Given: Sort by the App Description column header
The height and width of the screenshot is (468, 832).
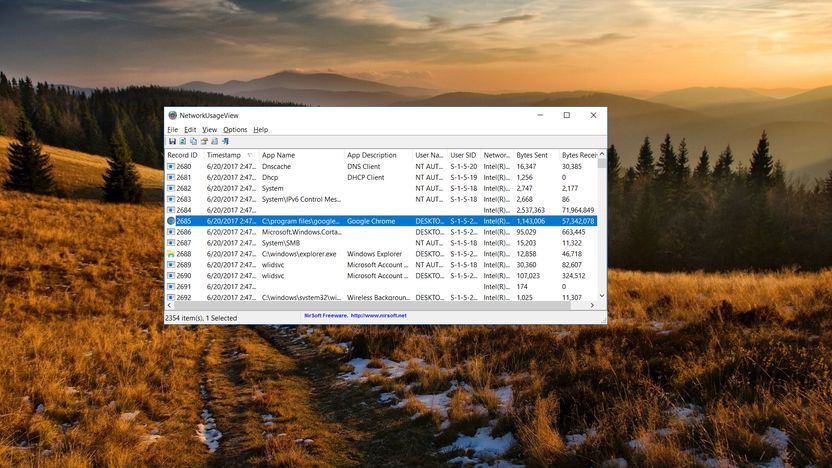Looking at the screenshot, I should tap(378, 155).
